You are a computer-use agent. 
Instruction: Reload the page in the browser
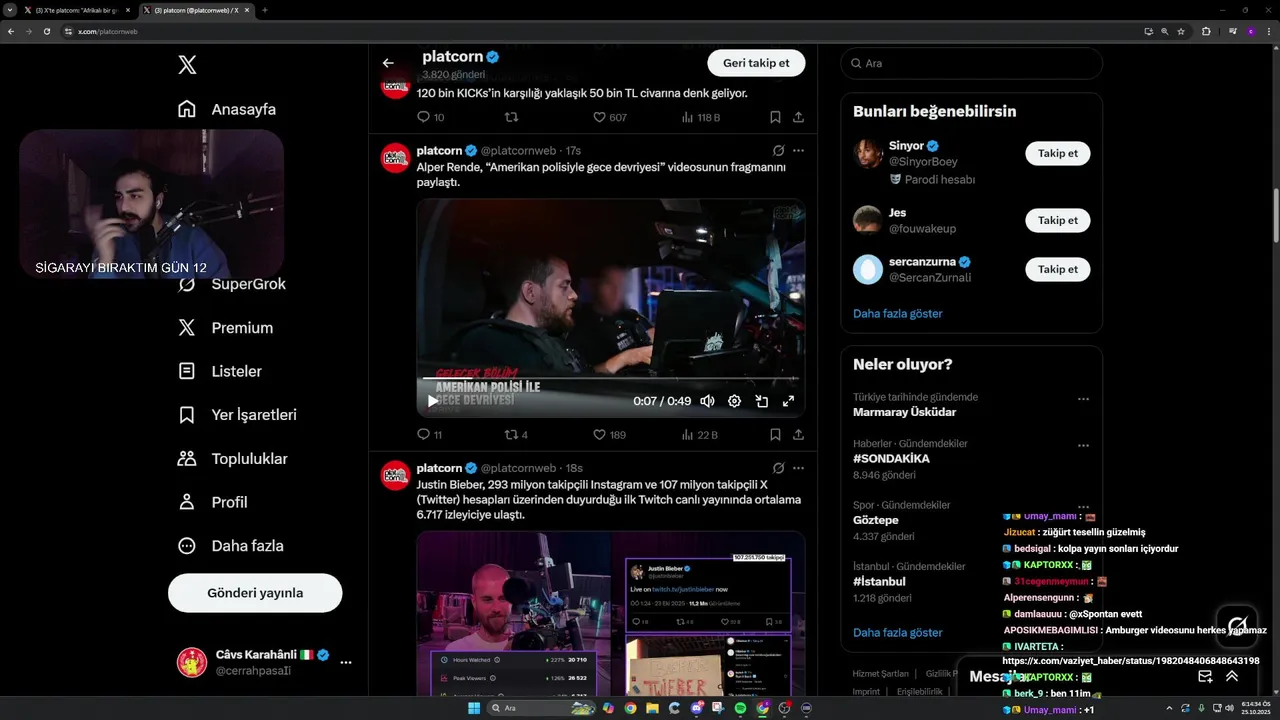(x=46, y=31)
